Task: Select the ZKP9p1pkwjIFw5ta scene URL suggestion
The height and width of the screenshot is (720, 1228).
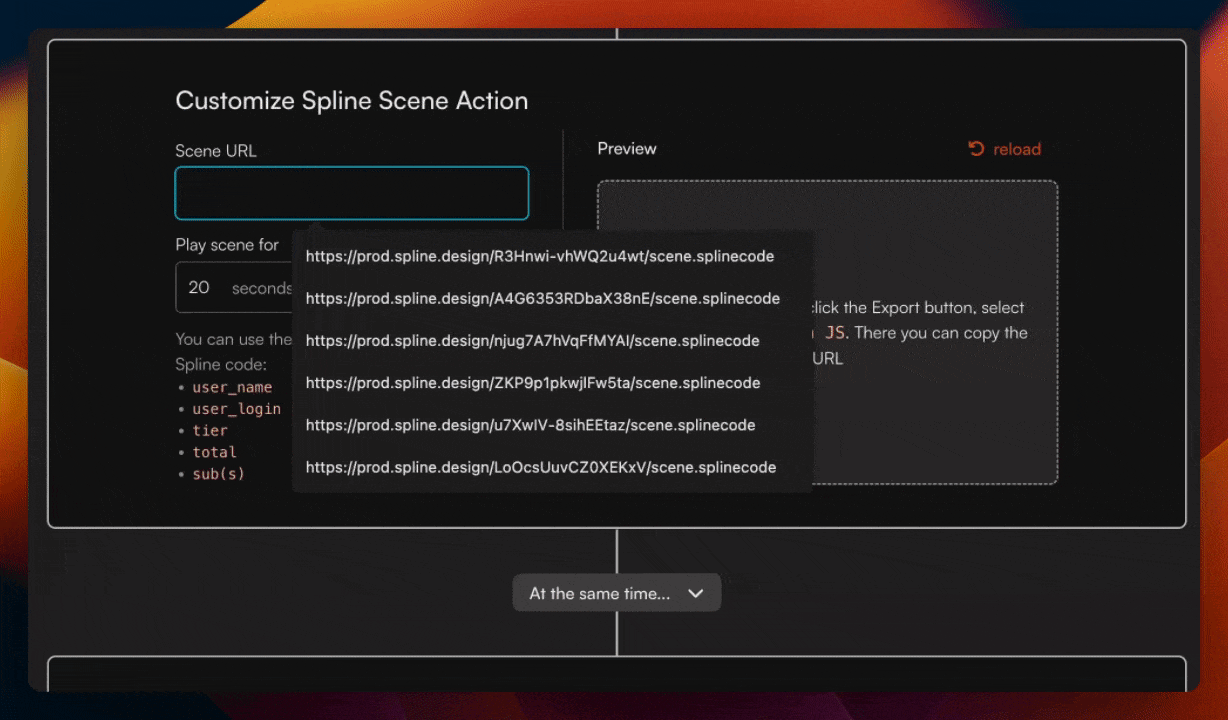Action: pyautogui.click(x=532, y=383)
